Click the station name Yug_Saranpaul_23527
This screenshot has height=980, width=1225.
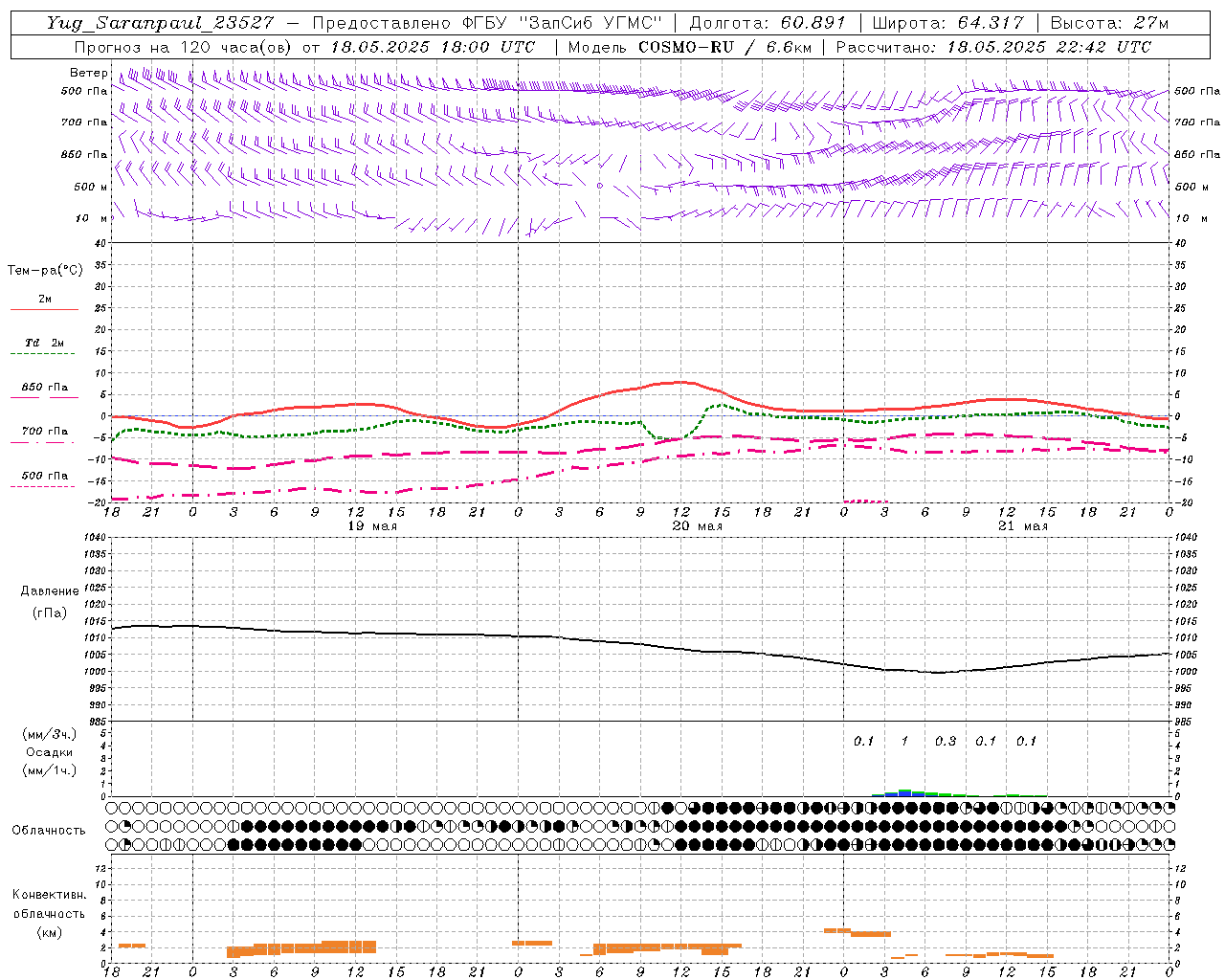pyautogui.click(x=159, y=23)
